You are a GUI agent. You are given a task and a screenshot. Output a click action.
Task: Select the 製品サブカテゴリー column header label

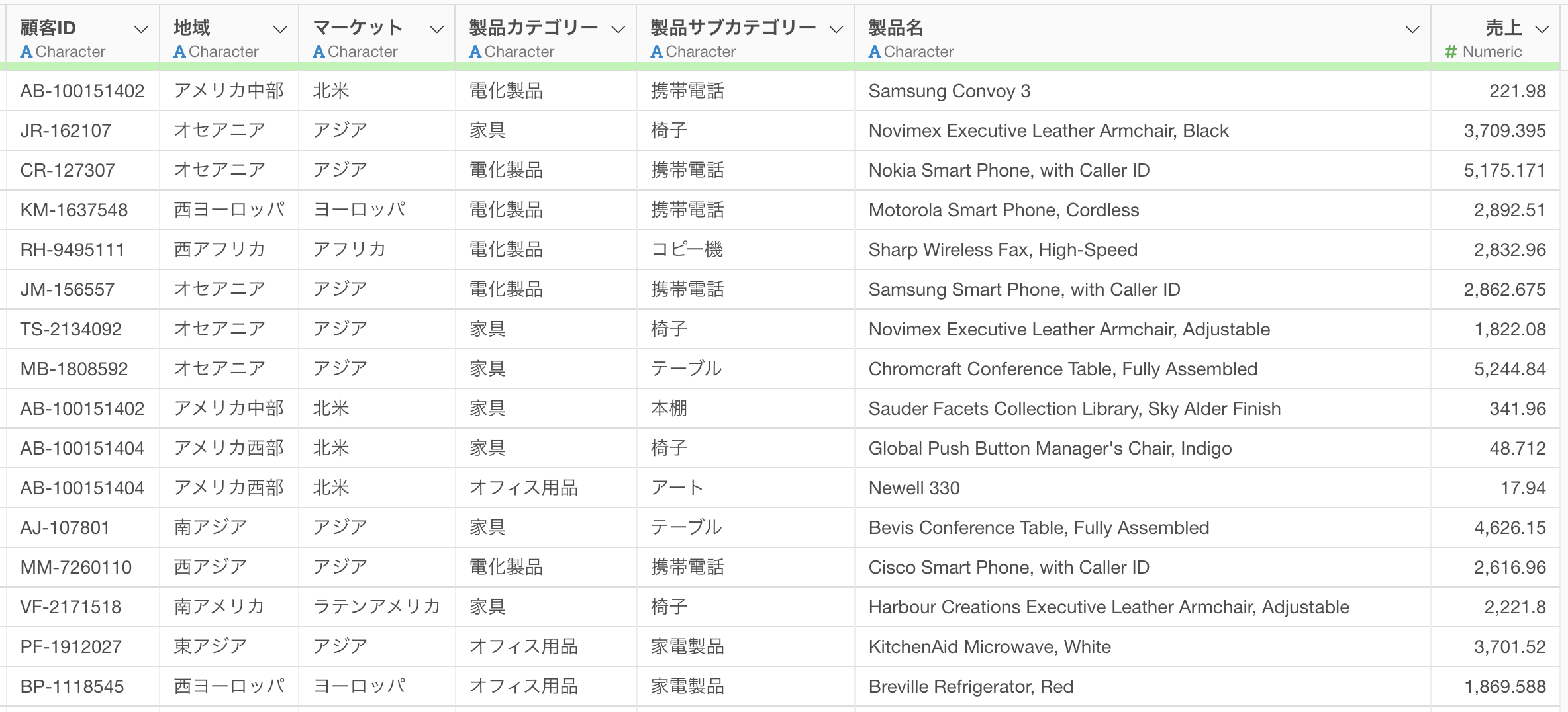pyautogui.click(x=734, y=28)
